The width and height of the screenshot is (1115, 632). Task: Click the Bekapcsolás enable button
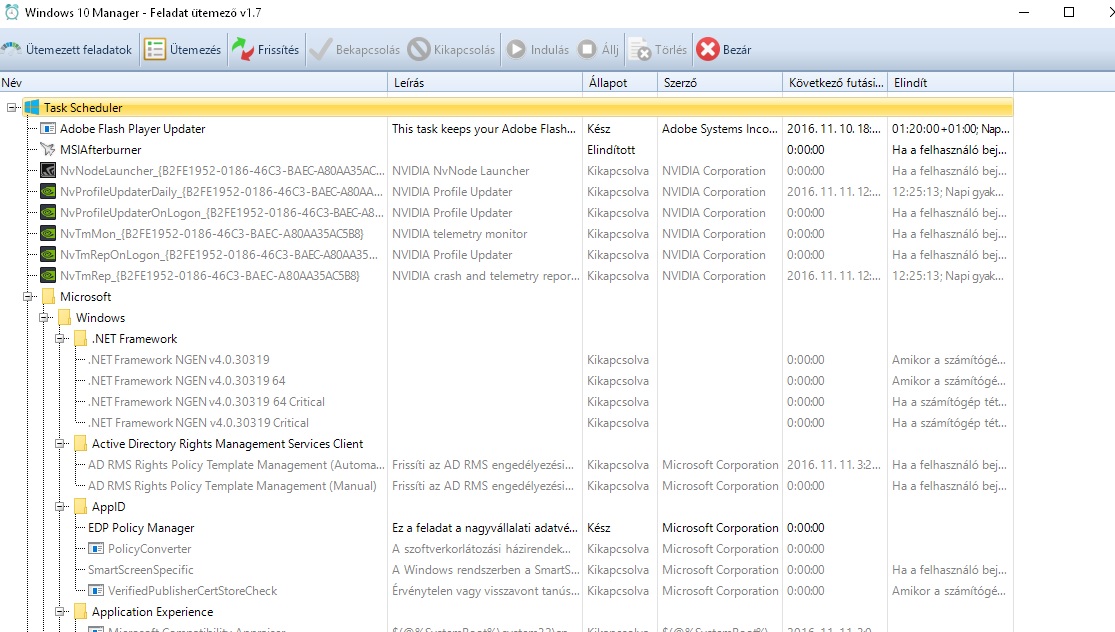(355, 50)
